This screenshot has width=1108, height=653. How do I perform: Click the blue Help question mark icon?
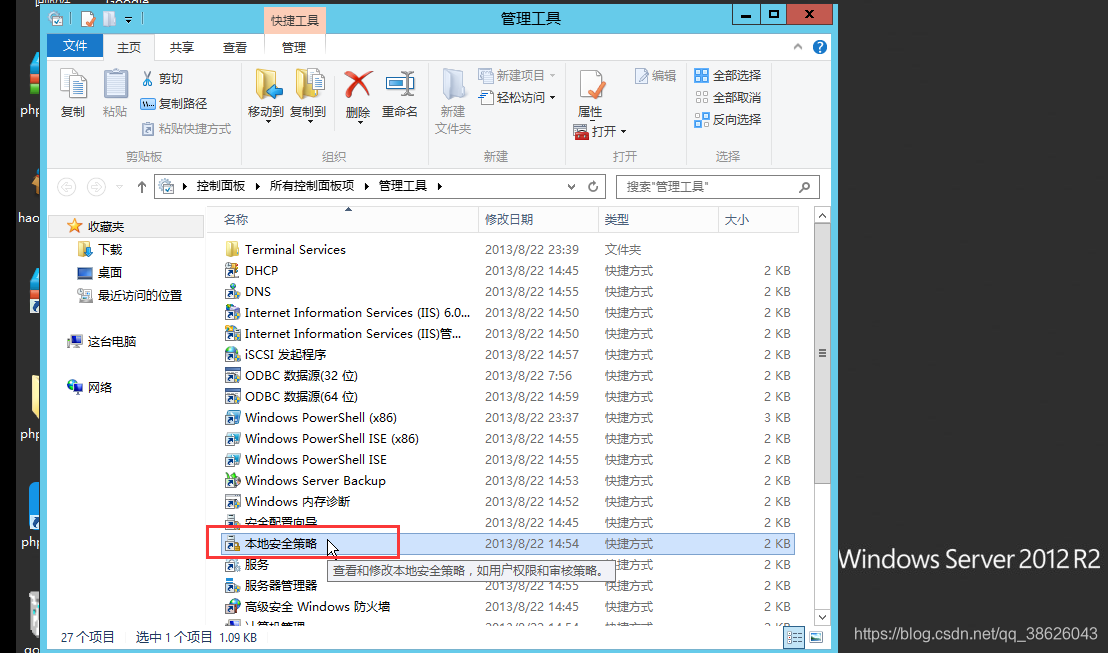(820, 47)
